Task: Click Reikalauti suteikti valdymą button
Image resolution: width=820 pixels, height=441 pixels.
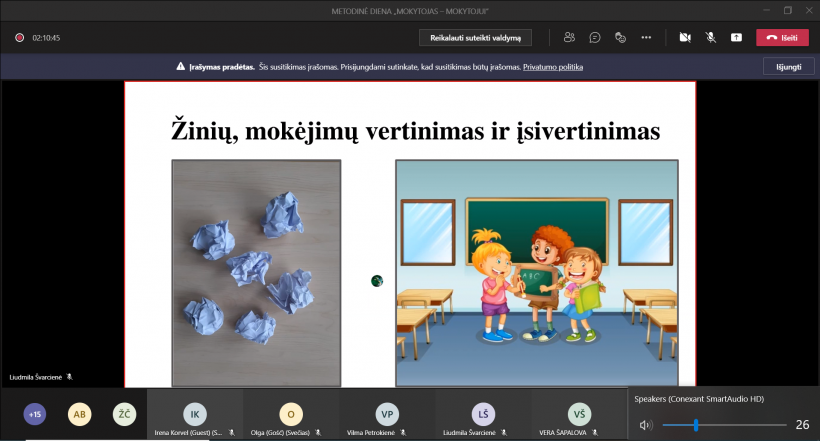Action: (x=475, y=37)
